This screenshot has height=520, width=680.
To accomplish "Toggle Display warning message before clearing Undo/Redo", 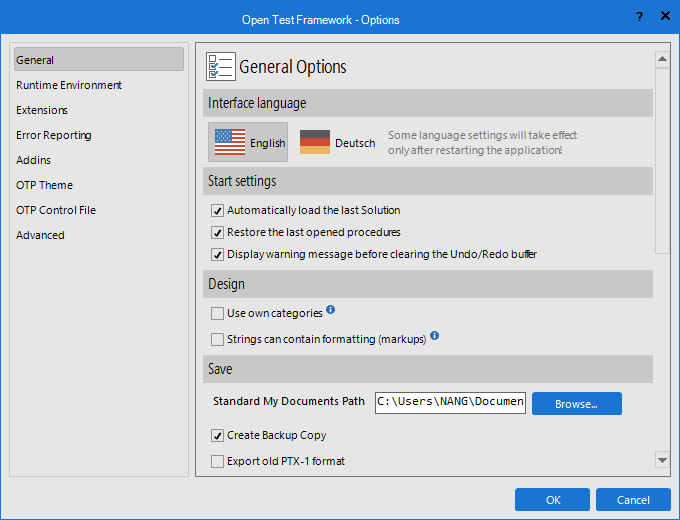I will (217, 254).
